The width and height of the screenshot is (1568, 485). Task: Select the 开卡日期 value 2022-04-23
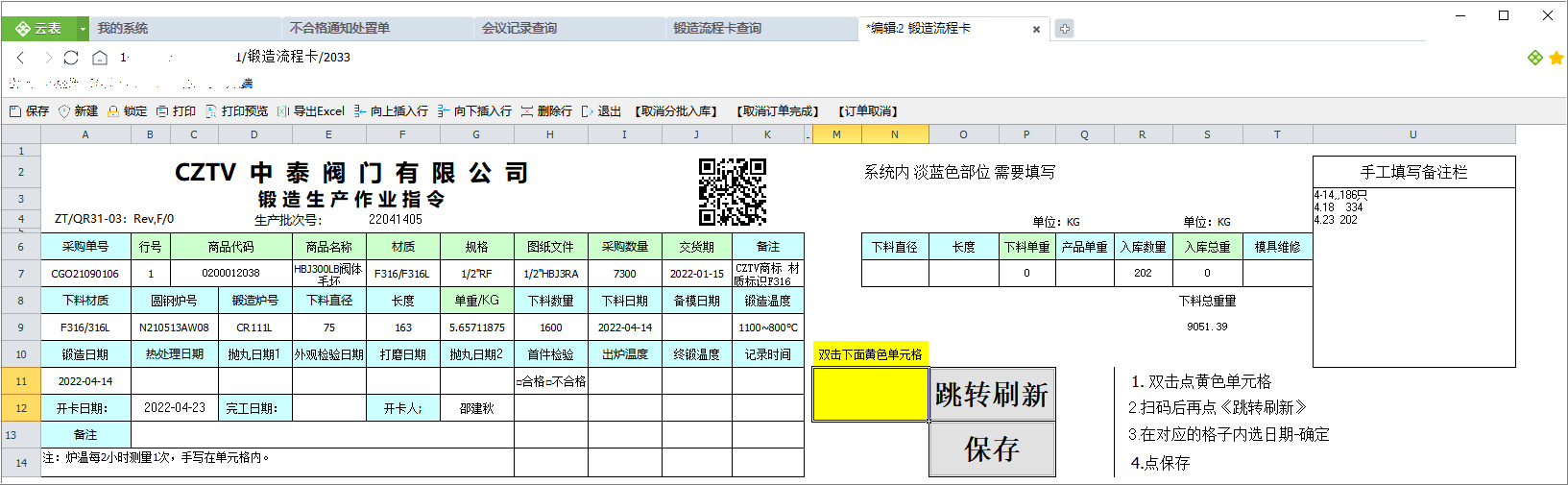pyautogui.click(x=174, y=408)
